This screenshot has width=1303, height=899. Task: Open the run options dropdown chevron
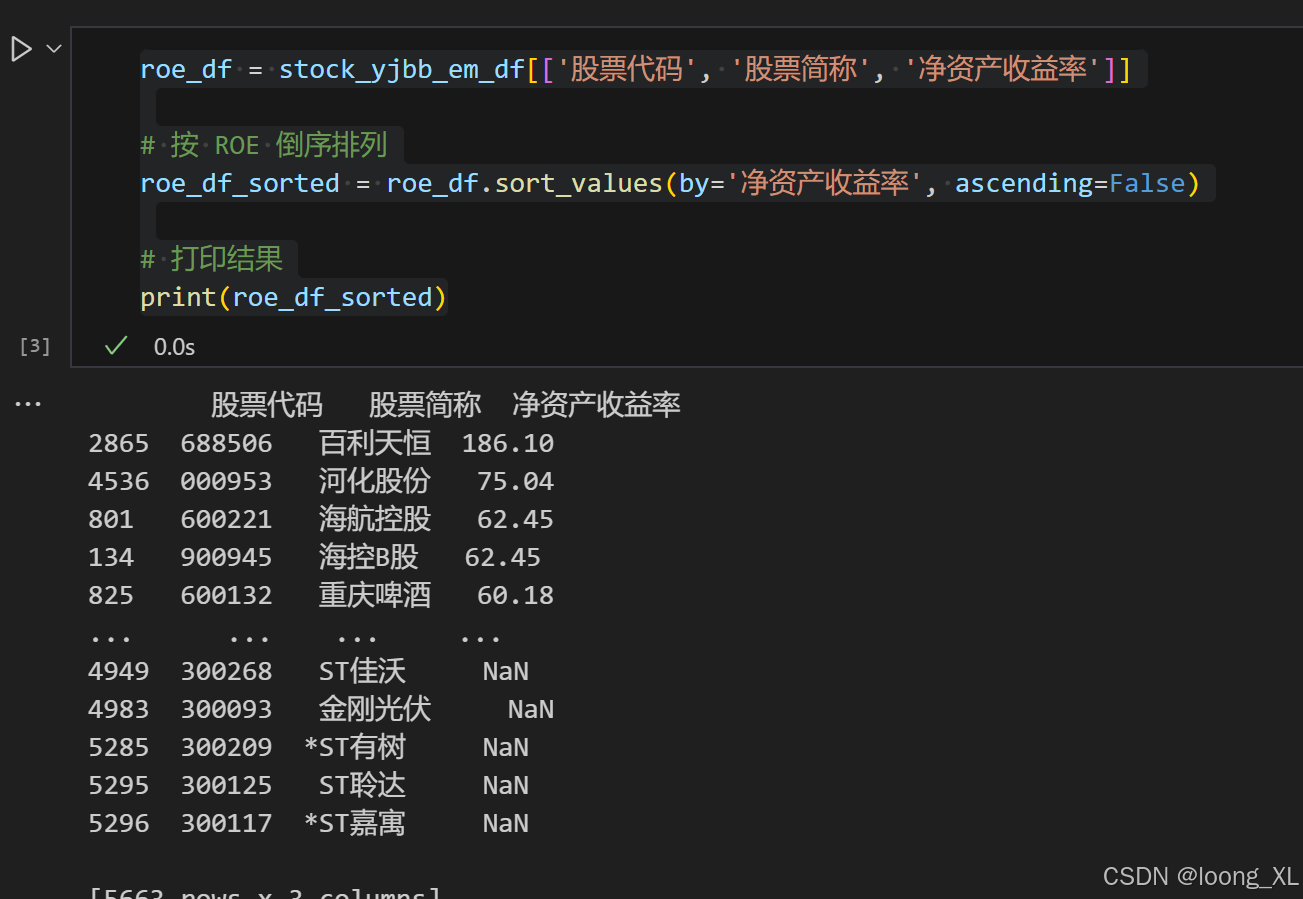point(54,48)
